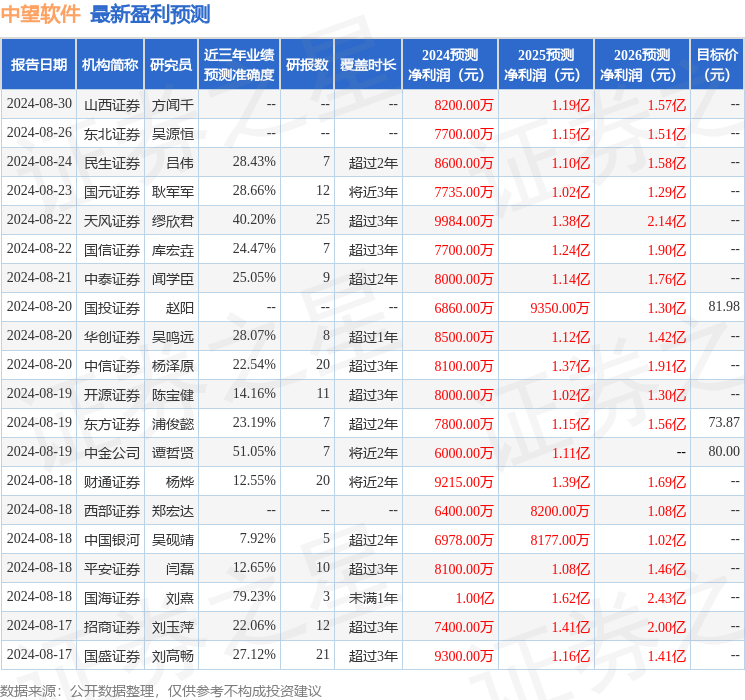Click analyst name 库宏垚
Screen dimensions: 745x700
click(172, 250)
